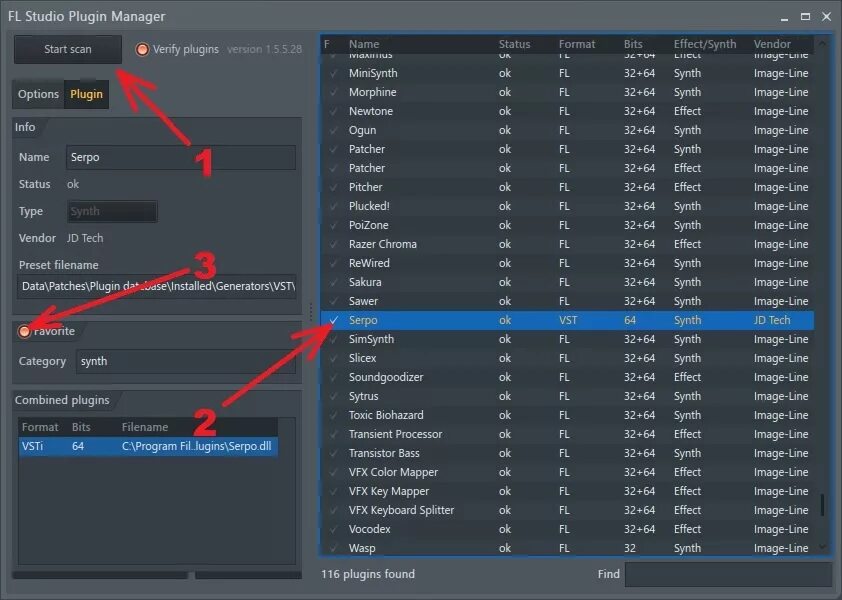Select the Slicex plugin row
842x600 pixels.
pos(568,358)
